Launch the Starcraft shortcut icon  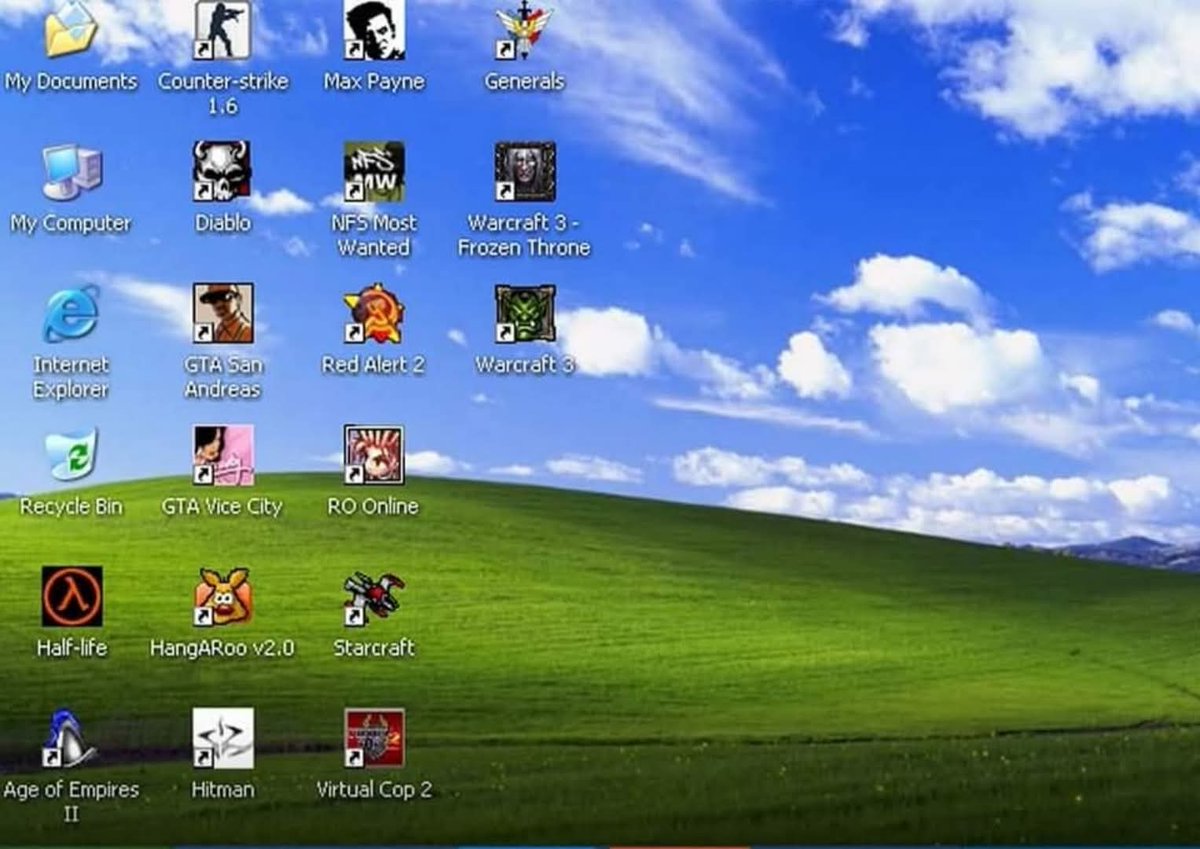pos(374,597)
